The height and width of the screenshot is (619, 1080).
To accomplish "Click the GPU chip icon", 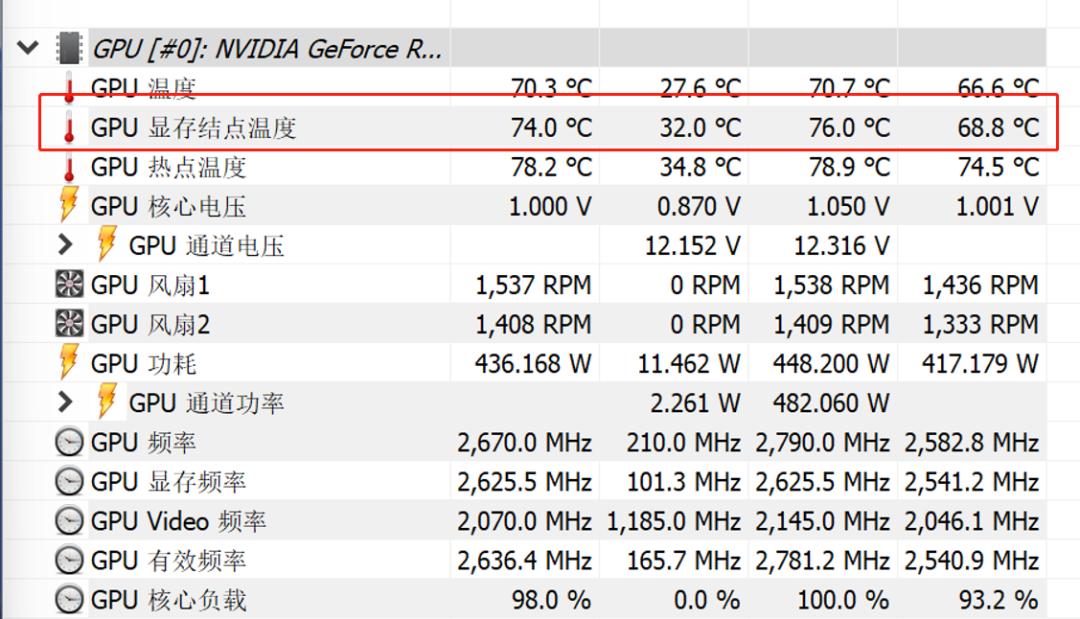I will (x=70, y=46).
